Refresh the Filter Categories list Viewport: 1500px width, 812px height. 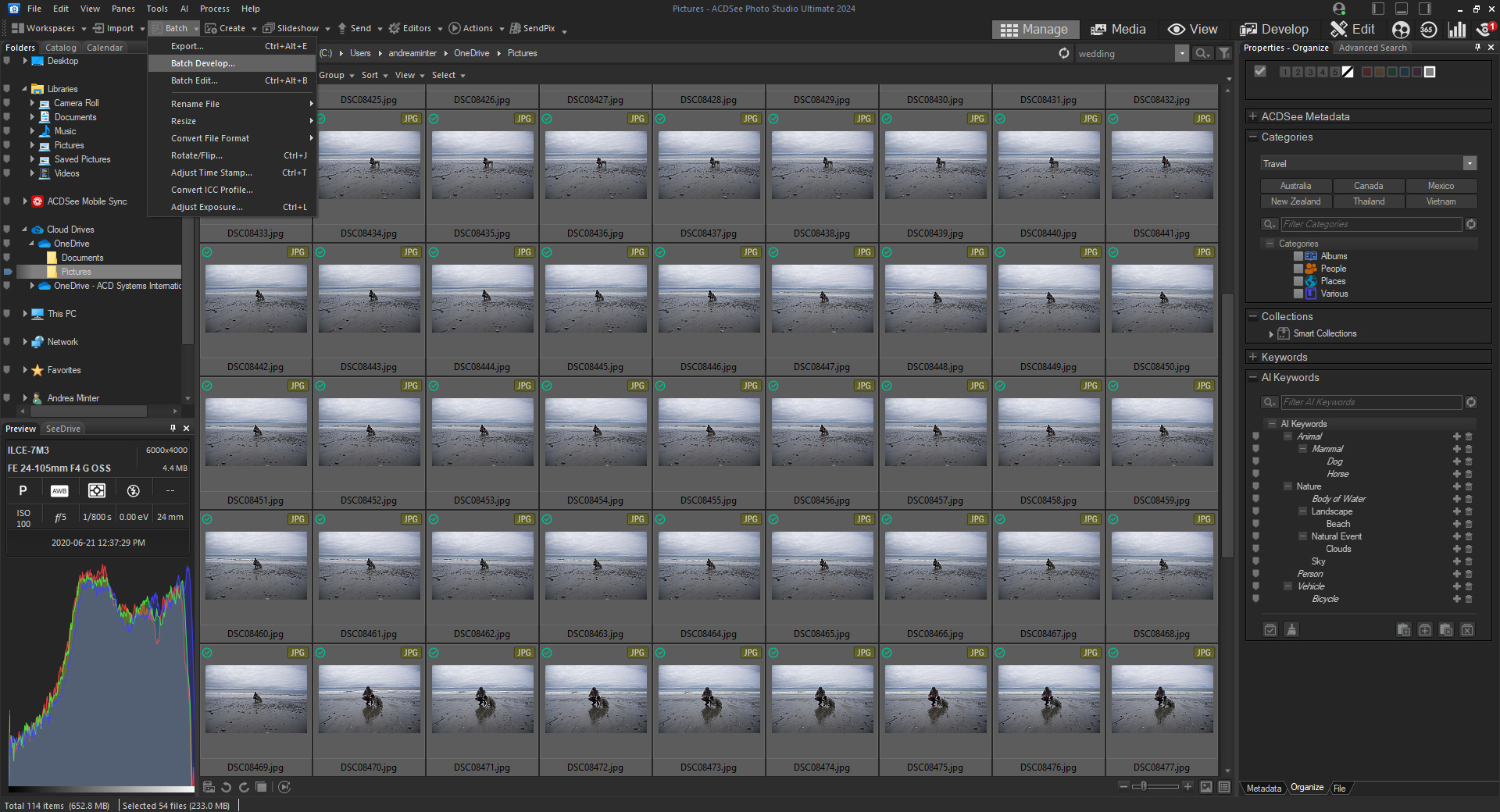pyautogui.click(x=1471, y=224)
